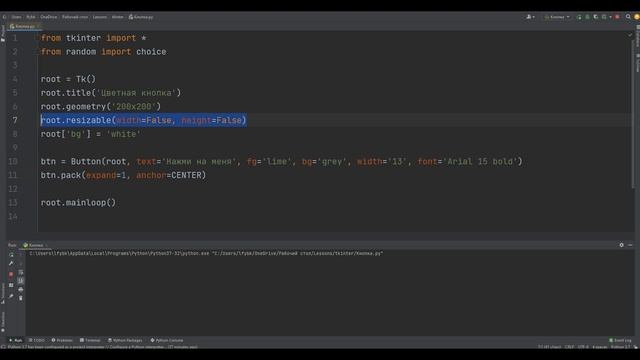Open the Event Log in status bar
The image size is (640, 360).
click(x=620, y=340)
